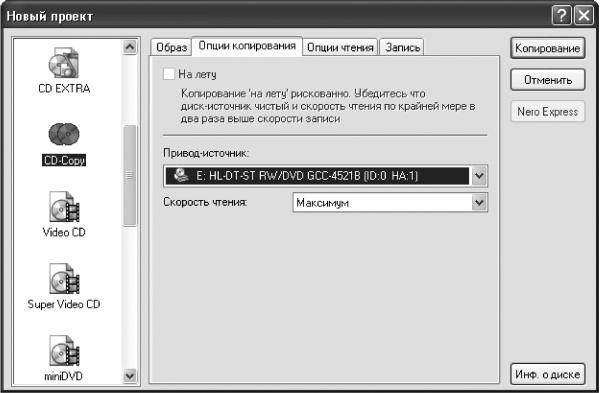
Task: Switch to the Образ tab
Action: click(171, 47)
